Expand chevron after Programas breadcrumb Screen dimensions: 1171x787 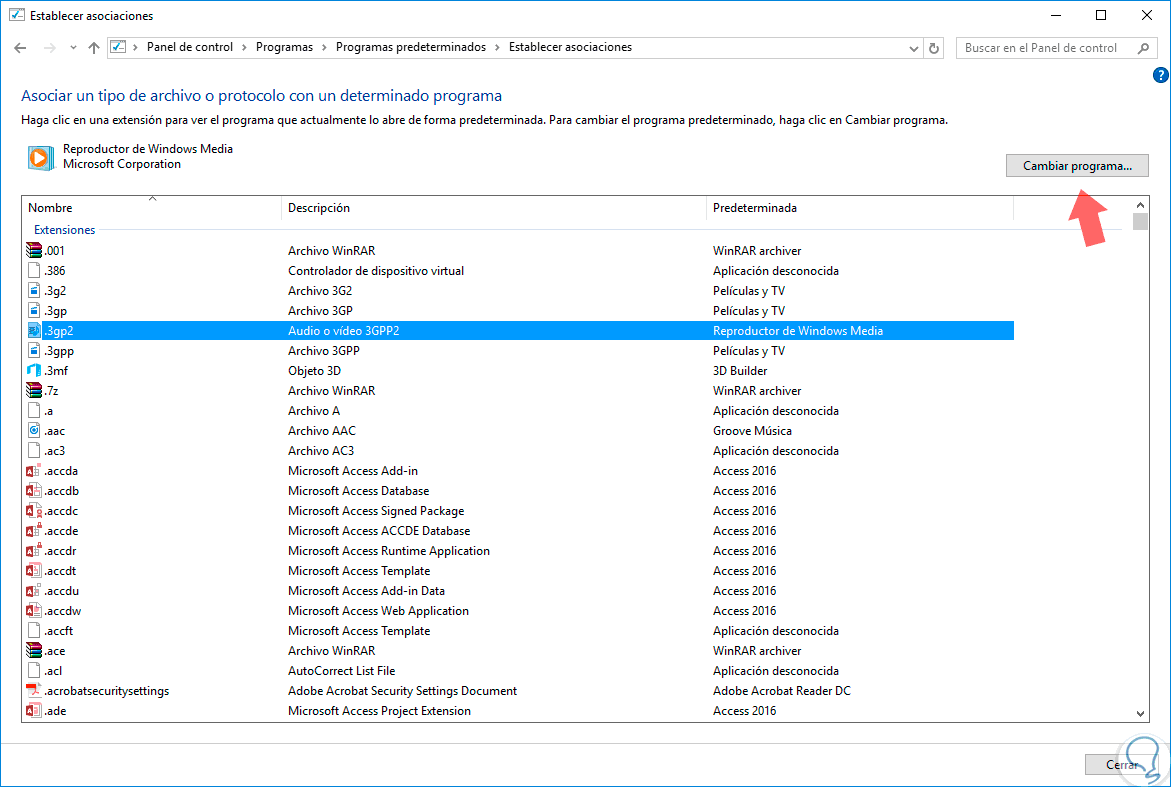324,47
